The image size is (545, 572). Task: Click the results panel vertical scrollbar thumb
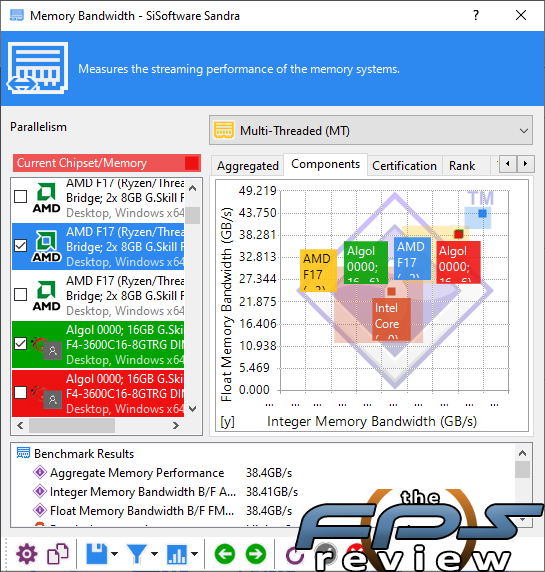(522, 469)
